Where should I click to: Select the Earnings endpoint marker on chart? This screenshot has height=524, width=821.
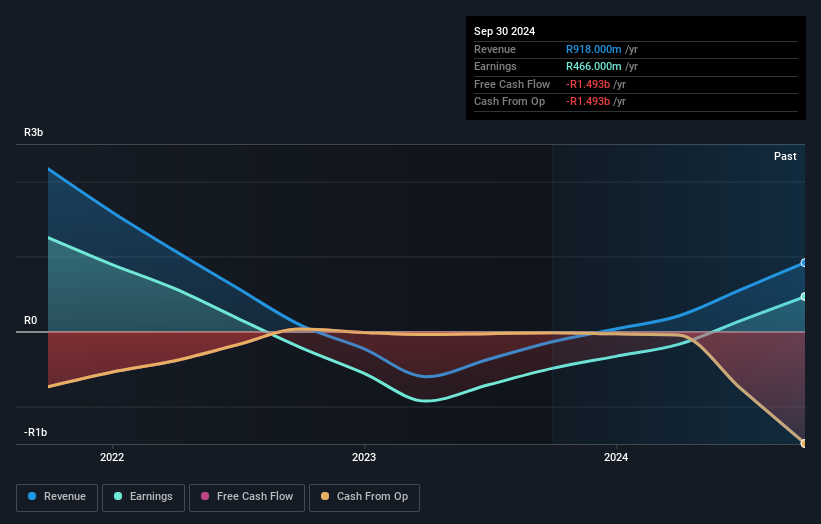pyautogui.click(x=804, y=297)
